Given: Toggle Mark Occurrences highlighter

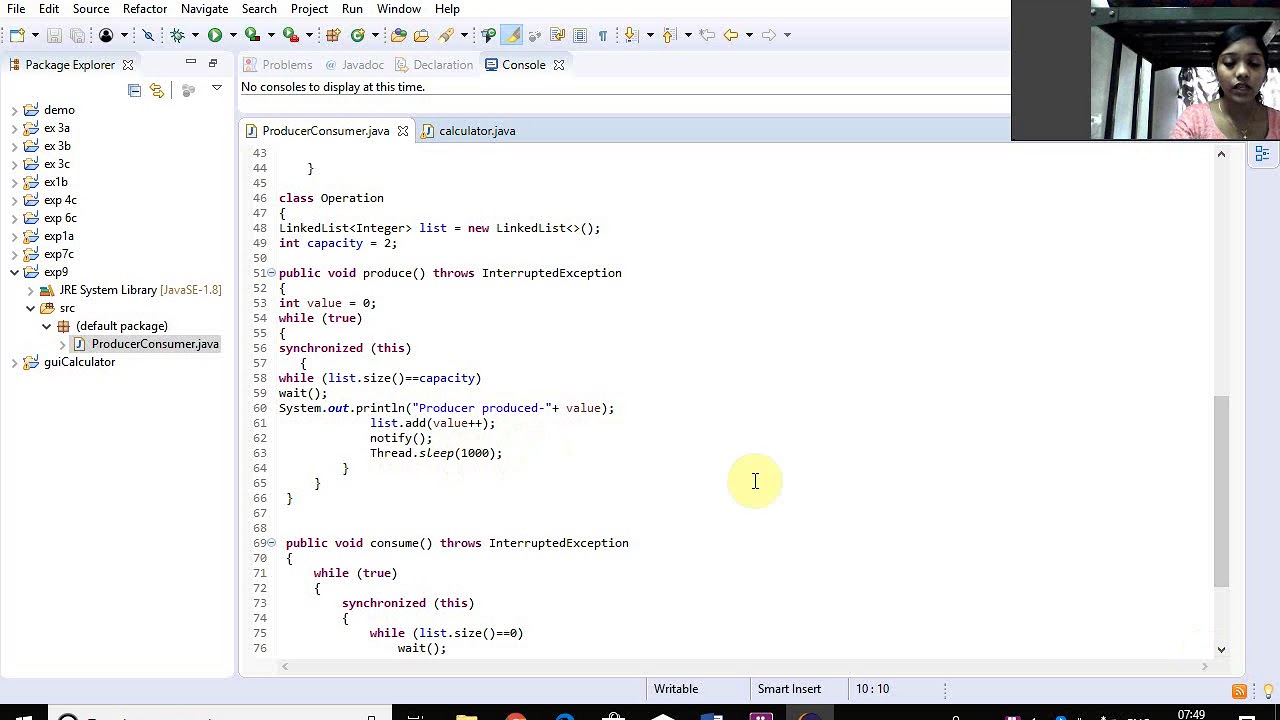Looking at the screenshot, I should [511, 35].
